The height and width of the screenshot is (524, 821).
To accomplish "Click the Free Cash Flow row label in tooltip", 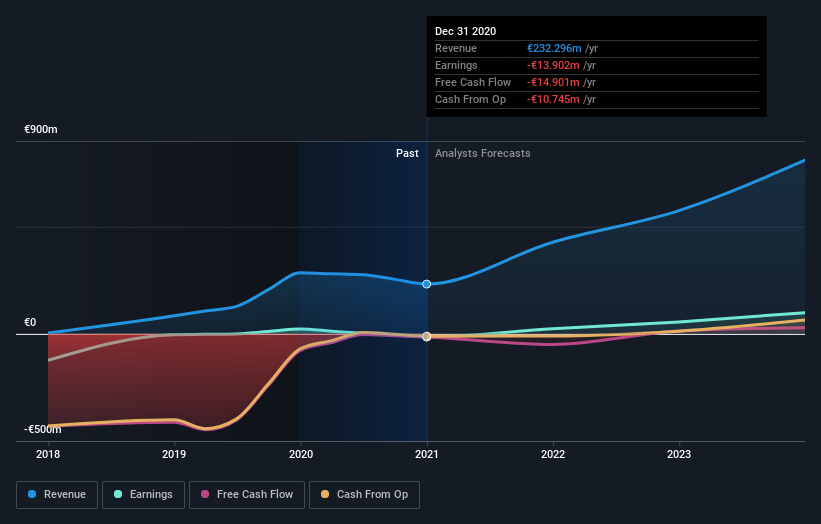I will (x=473, y=82).
